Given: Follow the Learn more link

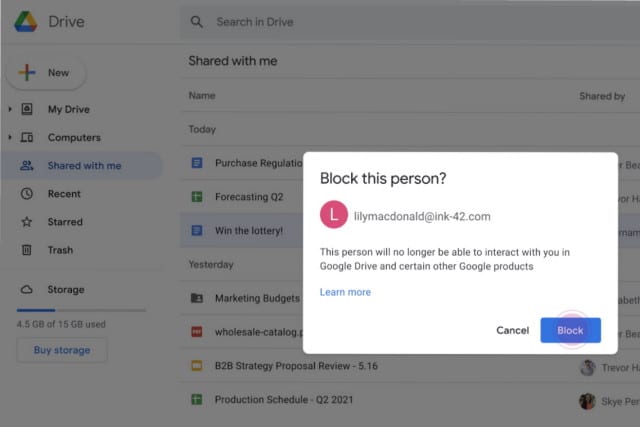Looking at the screenshot, I should (x=345, y=292).
